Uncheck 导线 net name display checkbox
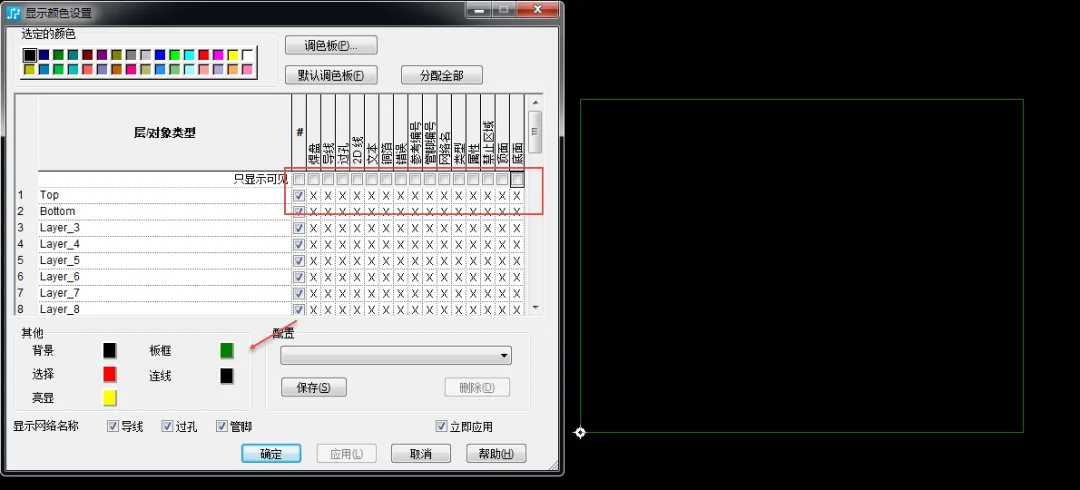This screenshot has height=490, width=1080. coord(113,427)
